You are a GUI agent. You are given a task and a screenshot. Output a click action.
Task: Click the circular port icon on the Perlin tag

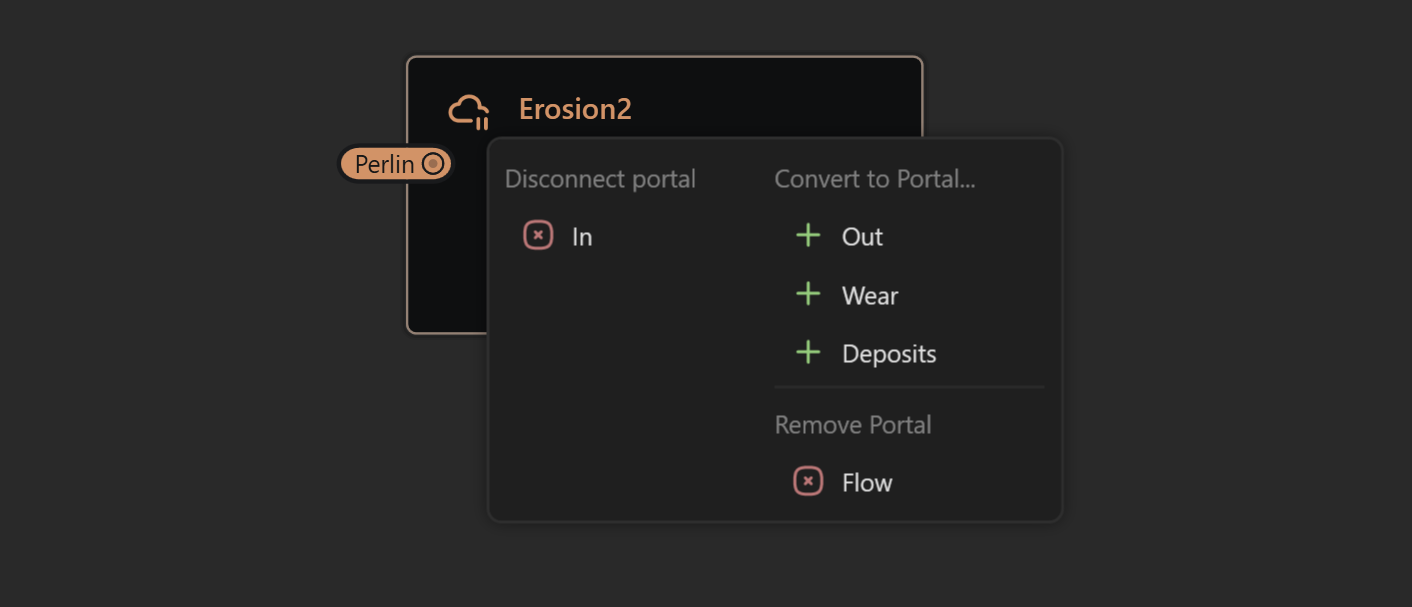point(433,163)
